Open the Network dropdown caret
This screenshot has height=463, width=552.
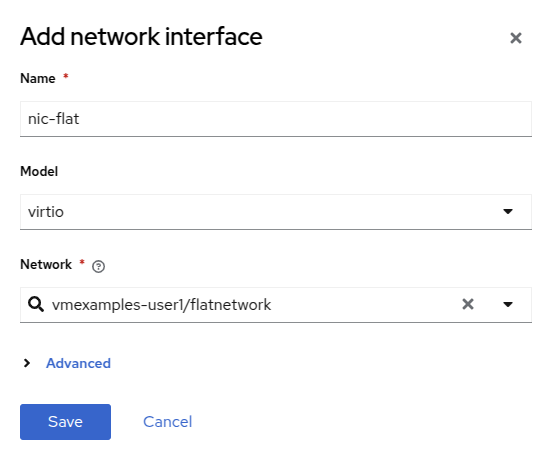pos(508,305)
